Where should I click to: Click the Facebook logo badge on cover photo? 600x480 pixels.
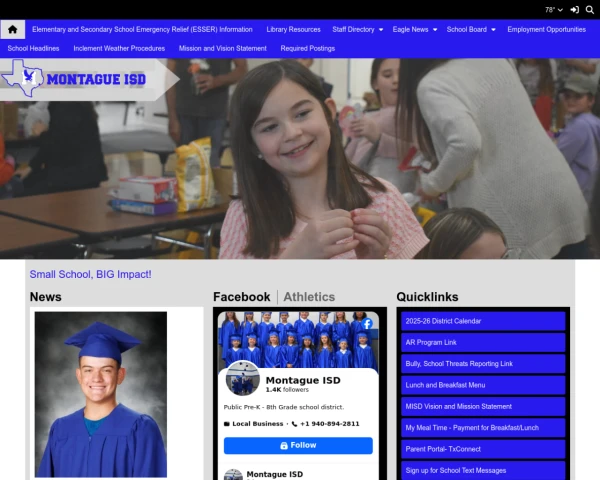367,324
